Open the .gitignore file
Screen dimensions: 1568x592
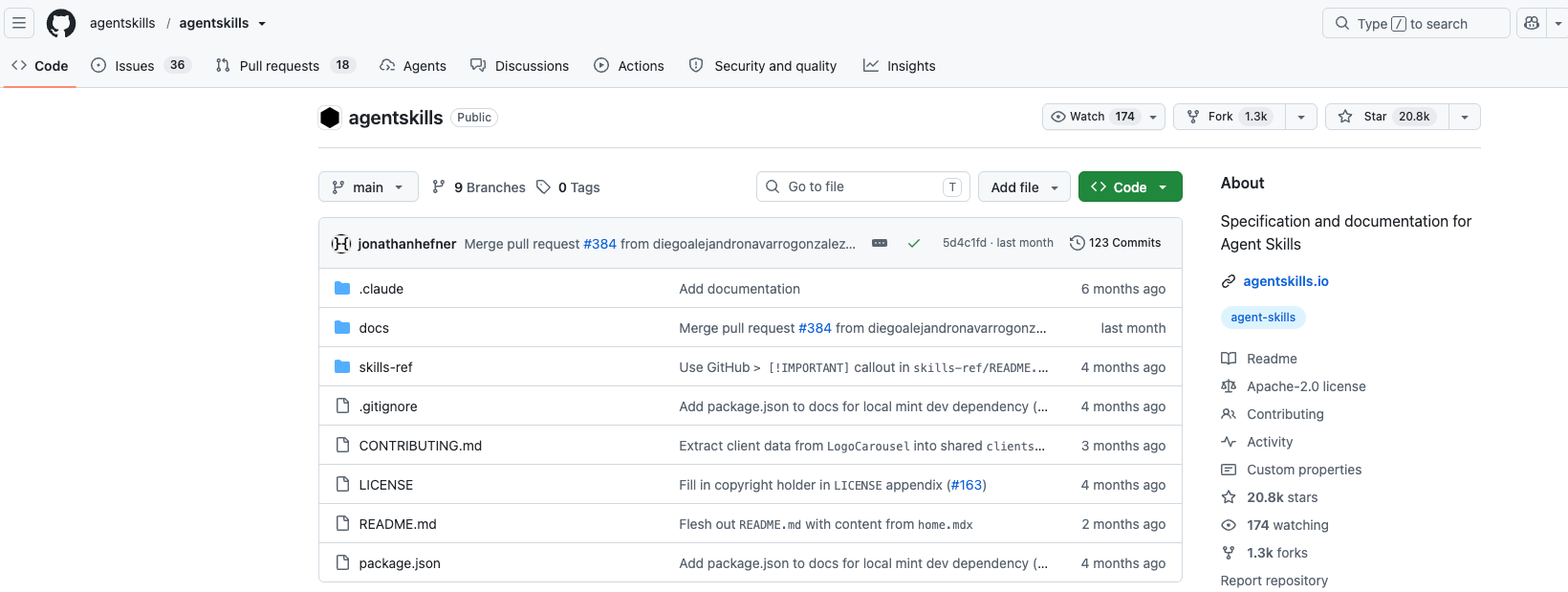tap(388, 406)
